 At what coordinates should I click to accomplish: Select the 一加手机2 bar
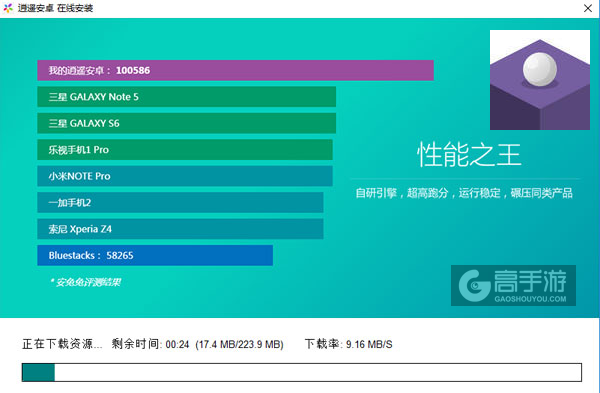tap(180, 202)
